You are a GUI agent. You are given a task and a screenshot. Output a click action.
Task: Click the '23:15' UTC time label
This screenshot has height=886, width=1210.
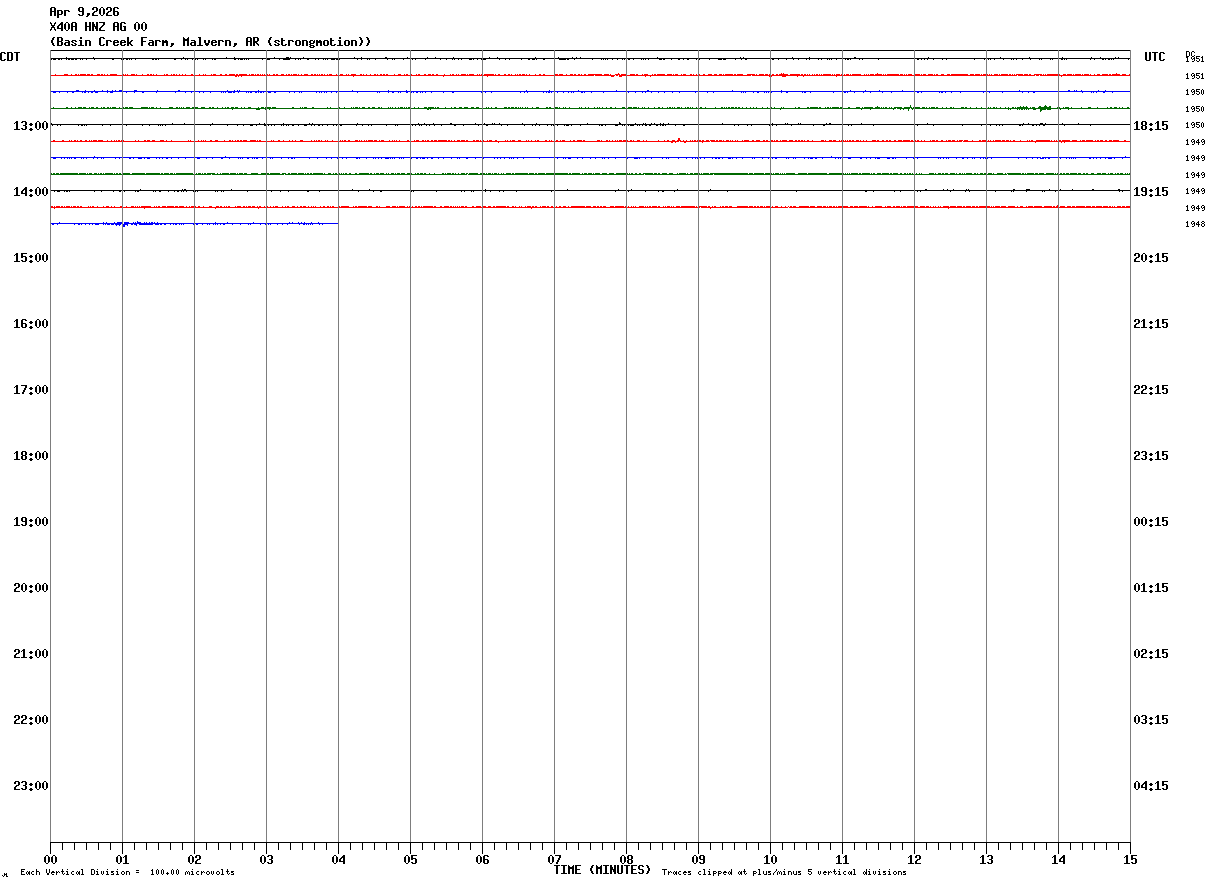pos(1151,455)
